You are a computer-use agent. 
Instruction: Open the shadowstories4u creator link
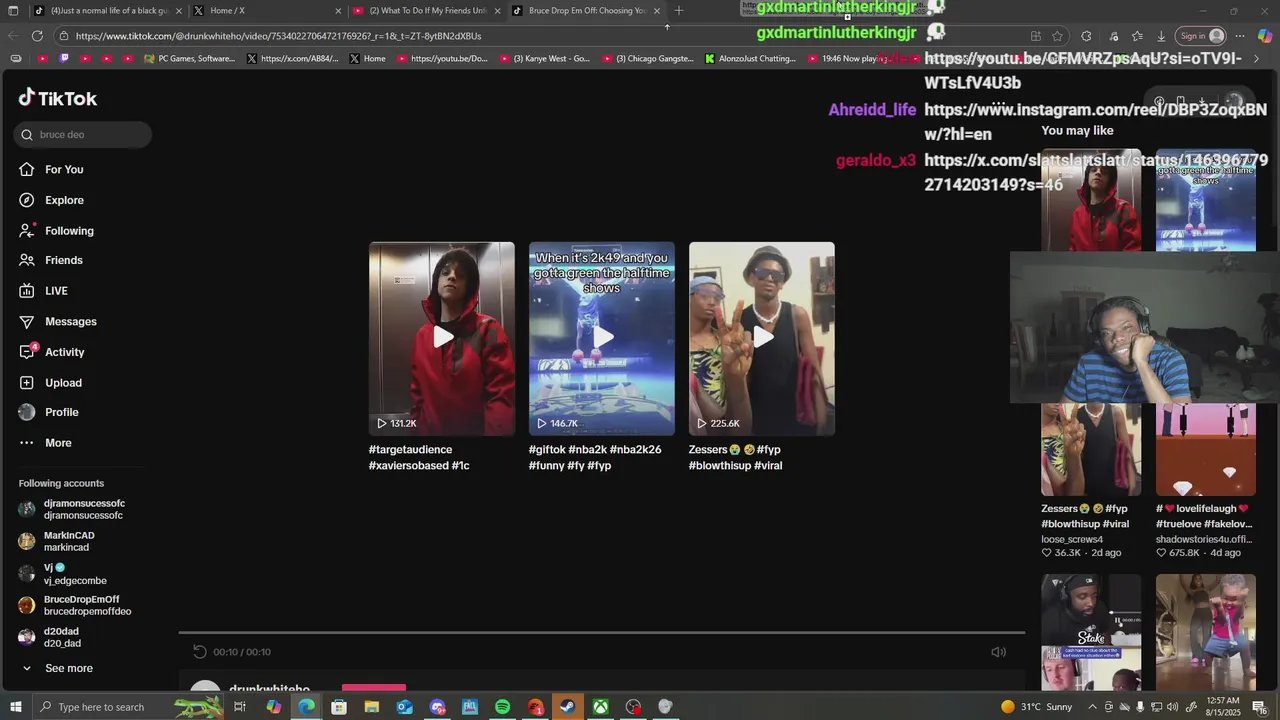[1204, 539]
